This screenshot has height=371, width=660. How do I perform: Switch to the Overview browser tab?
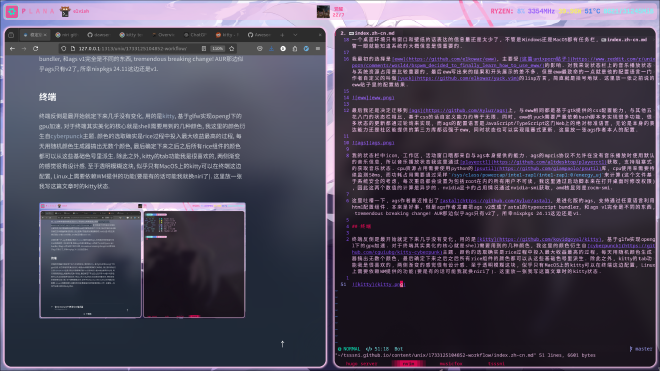[x=163, y=35]
